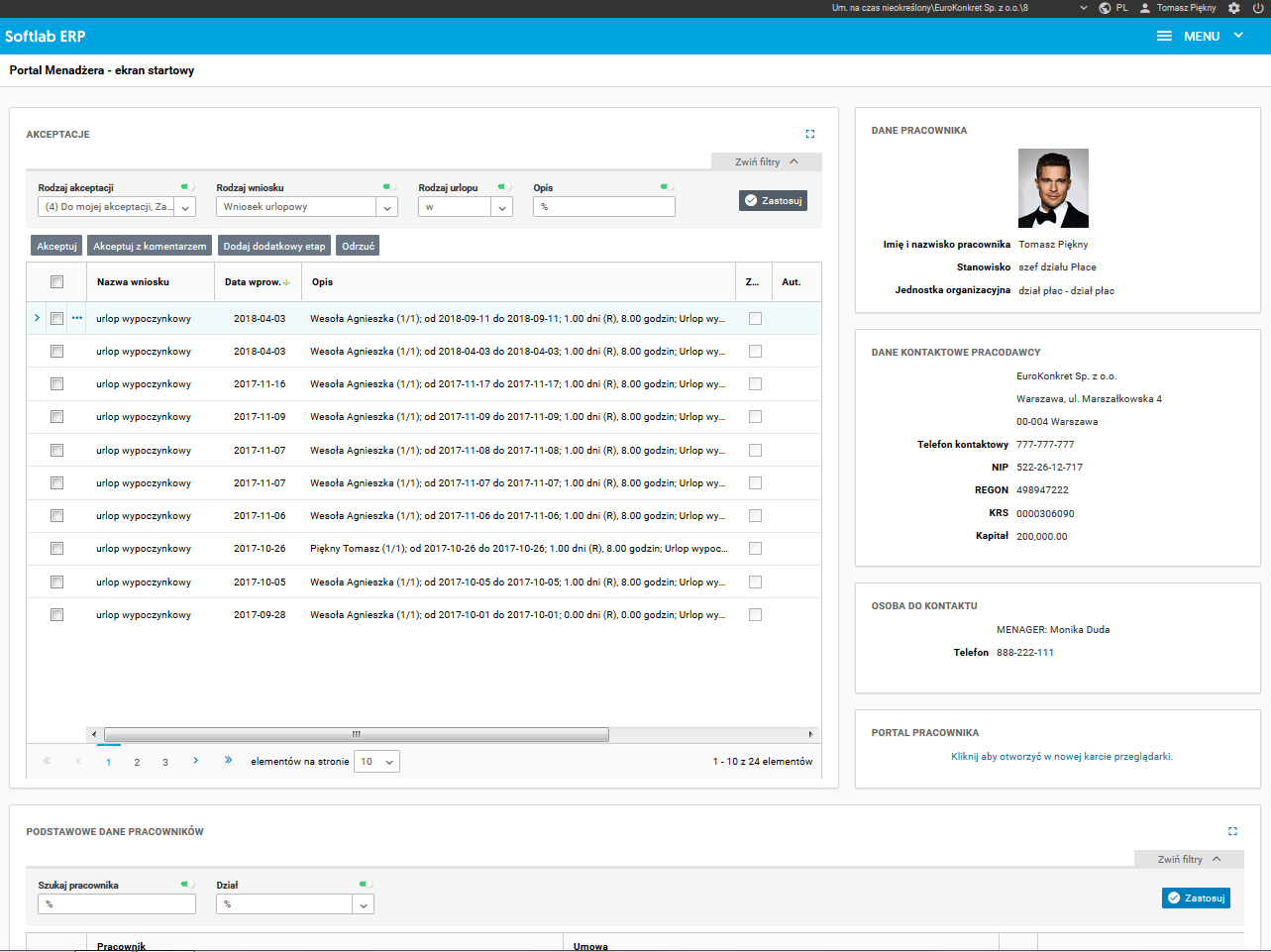Toggle the Rodzaj akceptacji filter switch
This screenshot has width=1271, height=952.
coord(187,186)
